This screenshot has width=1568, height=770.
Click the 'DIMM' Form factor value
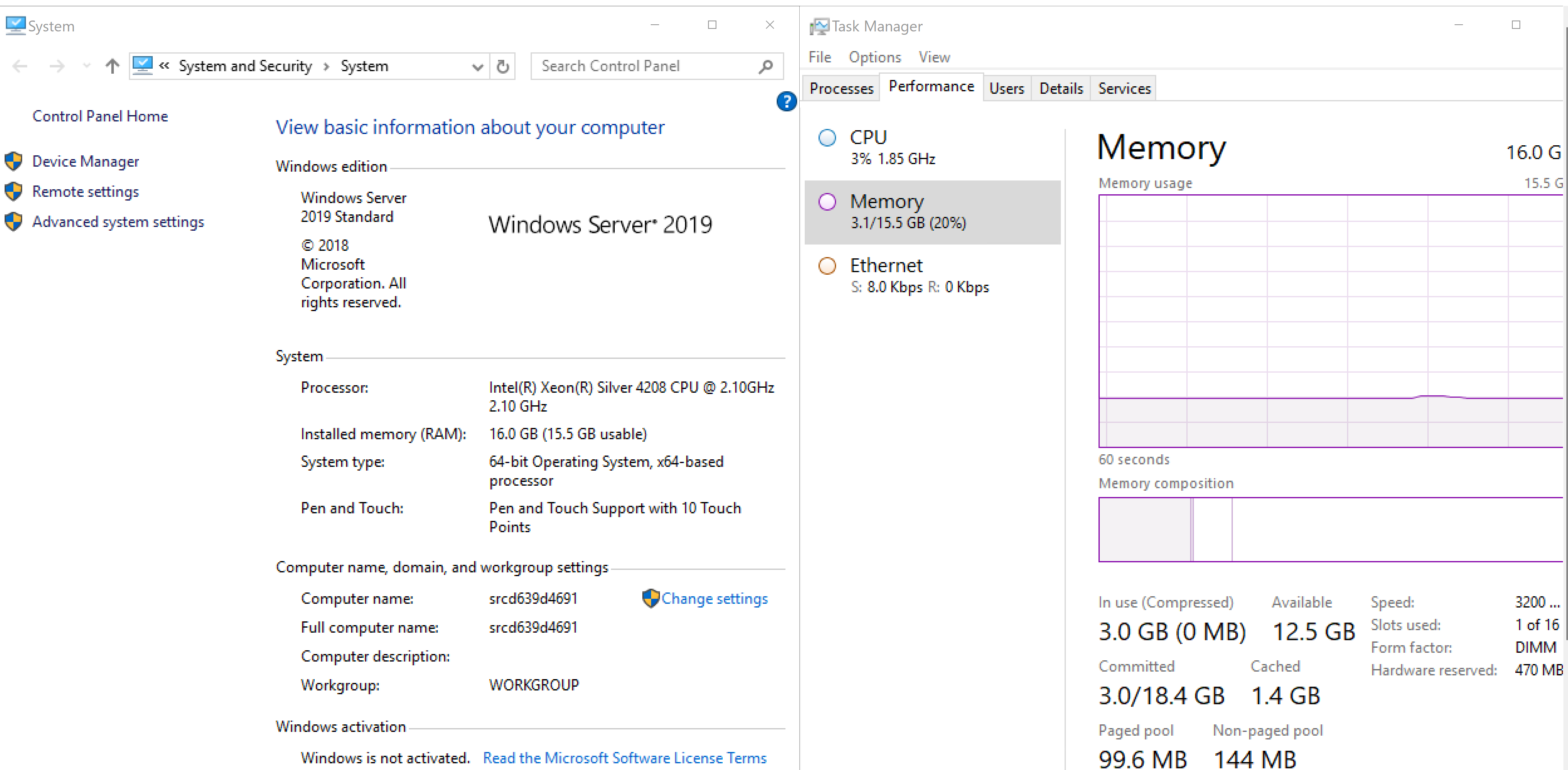tap(1535, 648)
